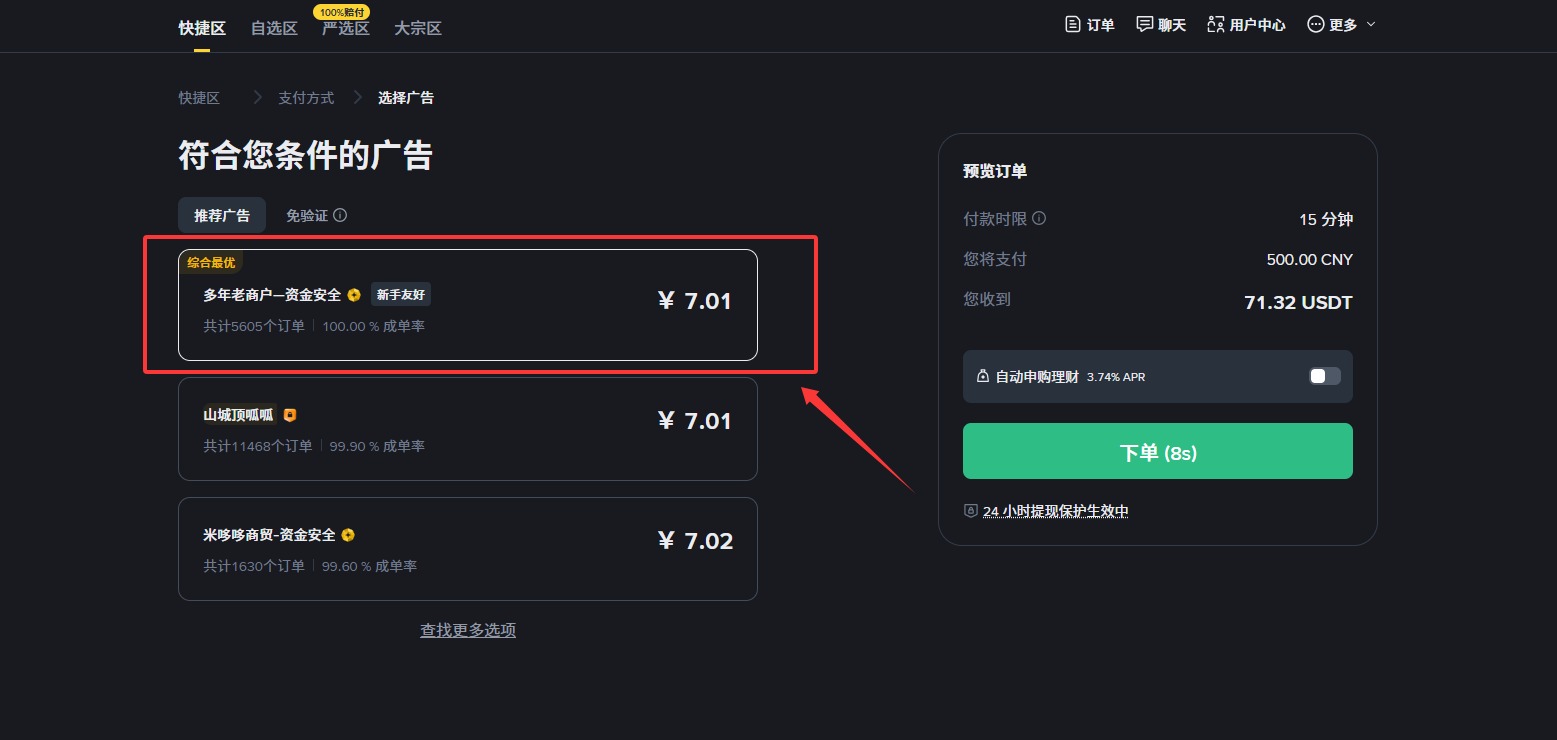
Task: Click merchant badge next to 山城顶呱呱
Action: (290, 415)
